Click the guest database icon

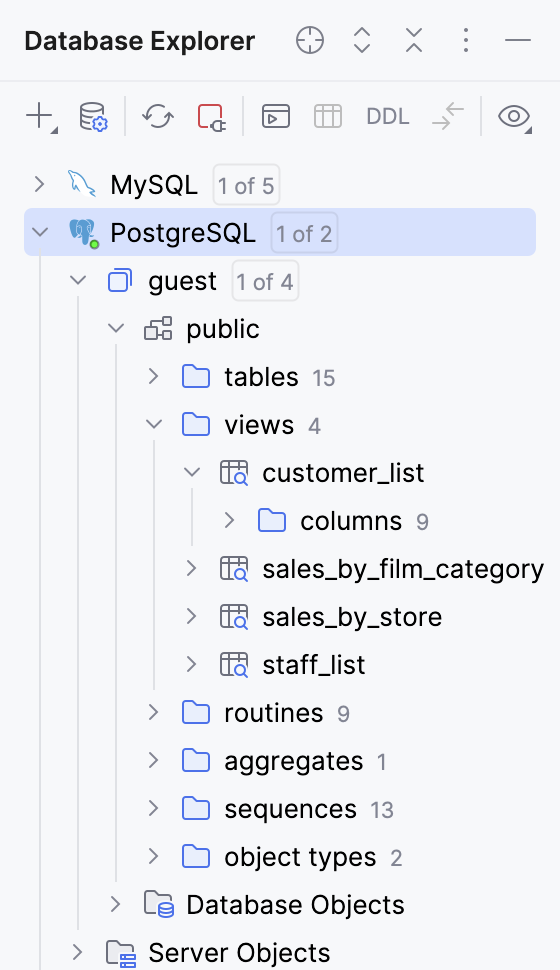pyautogui.click(x=120, y=280)
